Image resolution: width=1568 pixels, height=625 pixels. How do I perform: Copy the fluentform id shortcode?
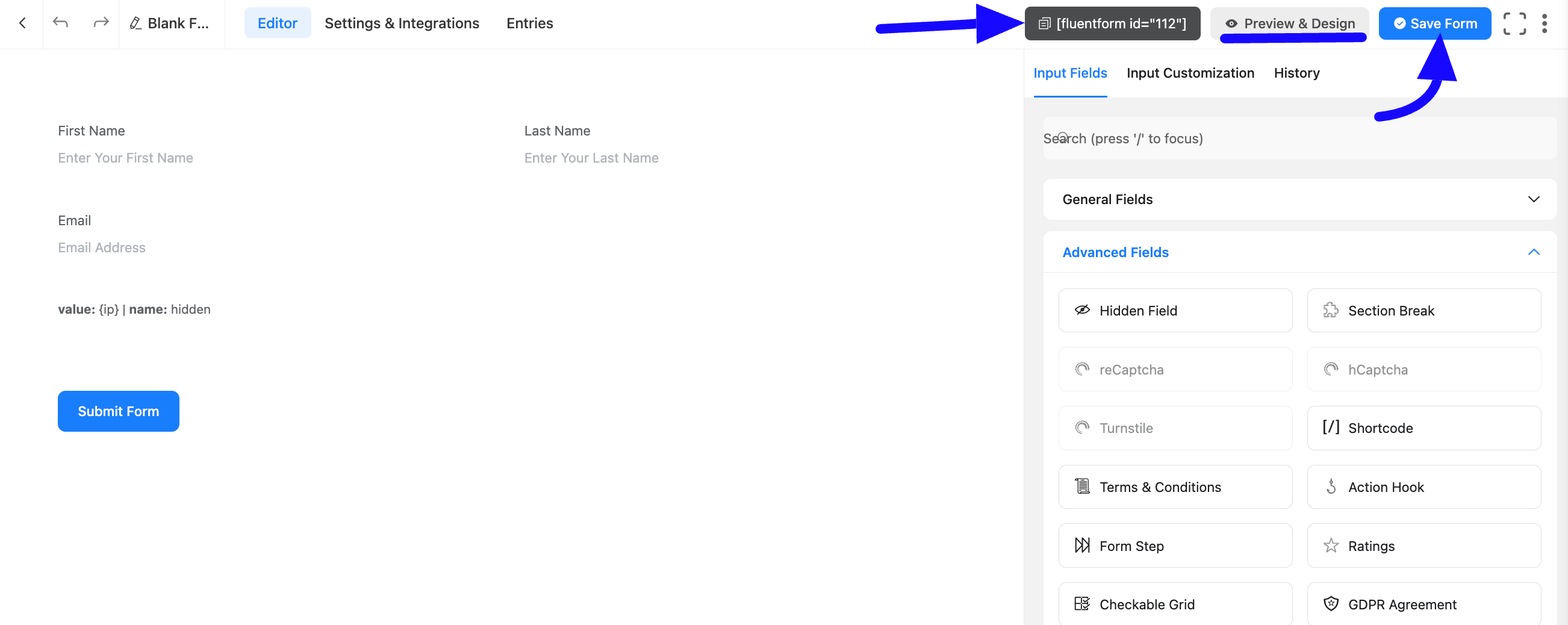click(x=1112, y=23)
